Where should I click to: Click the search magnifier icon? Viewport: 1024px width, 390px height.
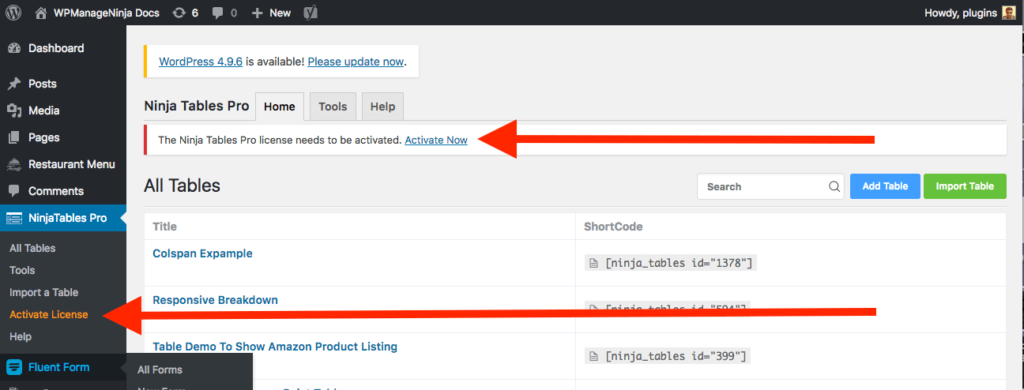(x=834, y=186)
